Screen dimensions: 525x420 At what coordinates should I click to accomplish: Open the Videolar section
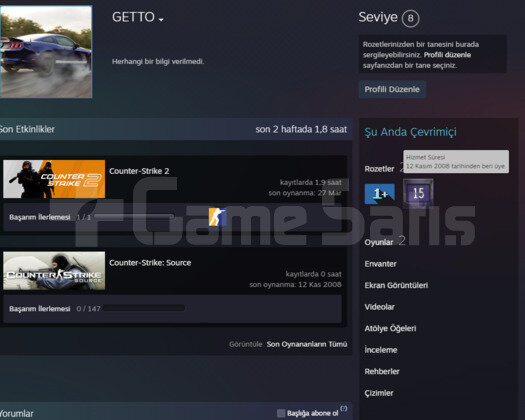click(x=379, y=307)
